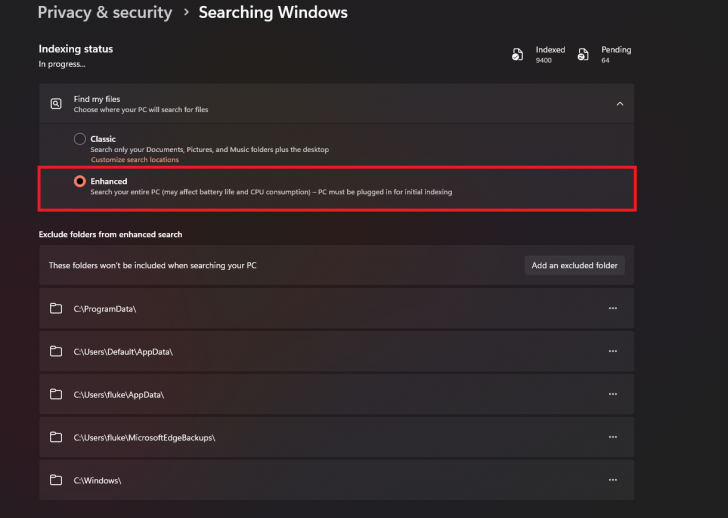This screenshot has width=728, height=518.
Task: Select the Classic search radio button
Action: coord(80,139)
